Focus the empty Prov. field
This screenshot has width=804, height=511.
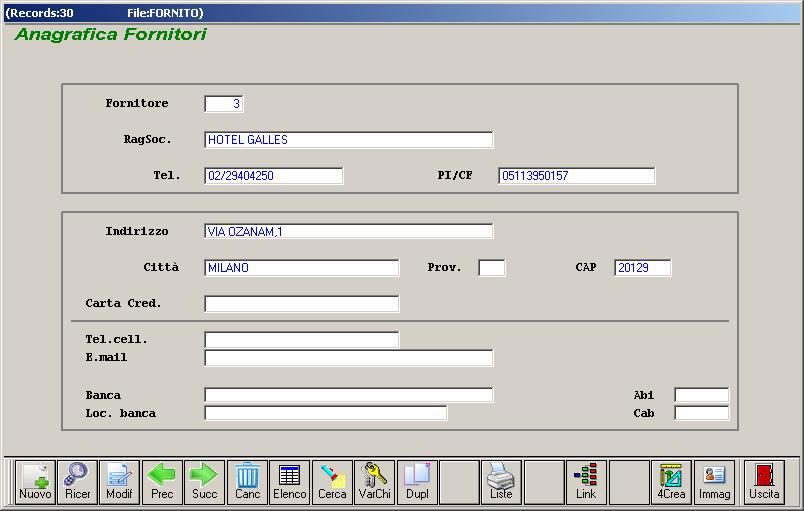coord(492,268)
